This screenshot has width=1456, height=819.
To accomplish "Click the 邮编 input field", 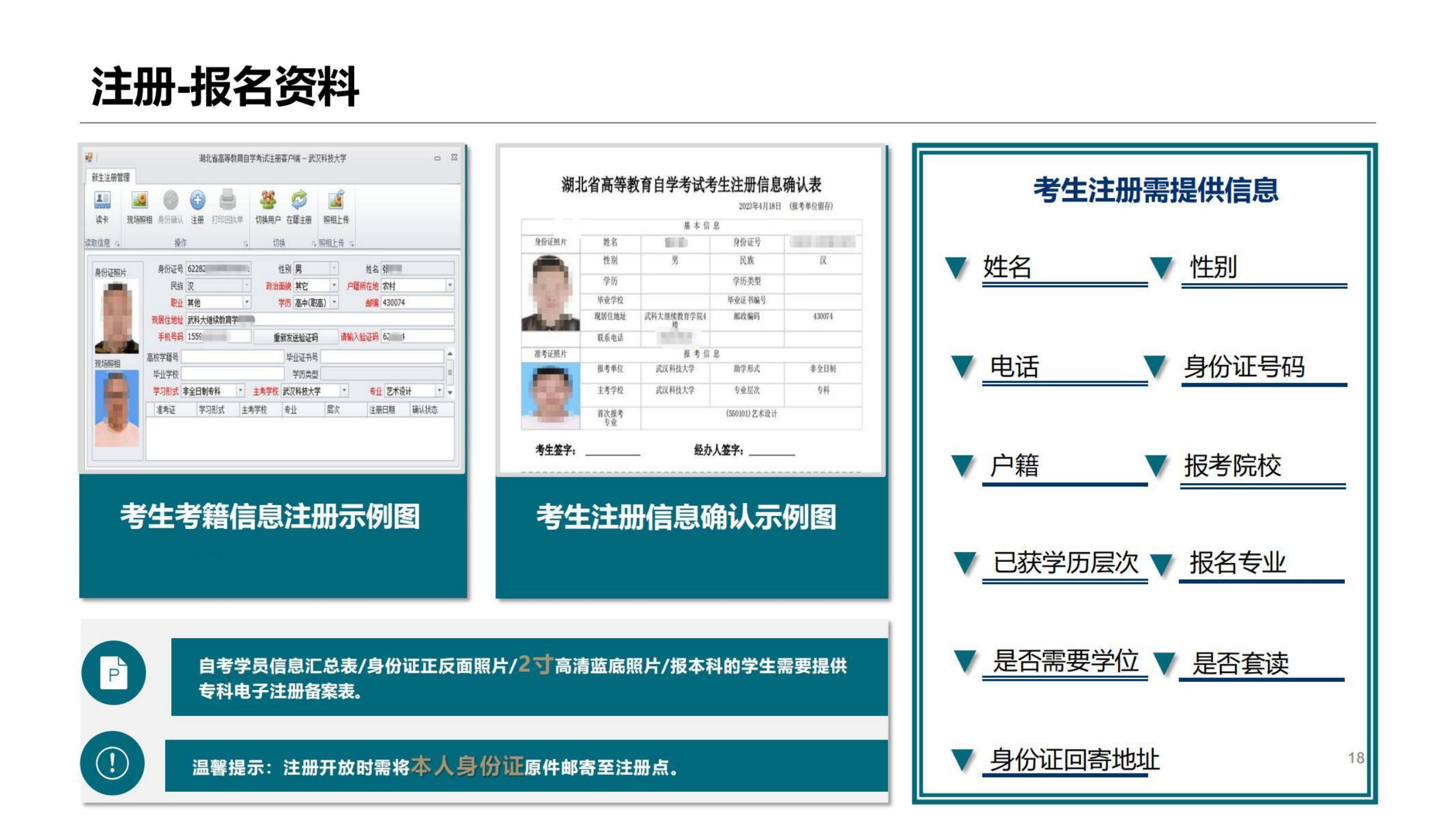I will 417,303.
